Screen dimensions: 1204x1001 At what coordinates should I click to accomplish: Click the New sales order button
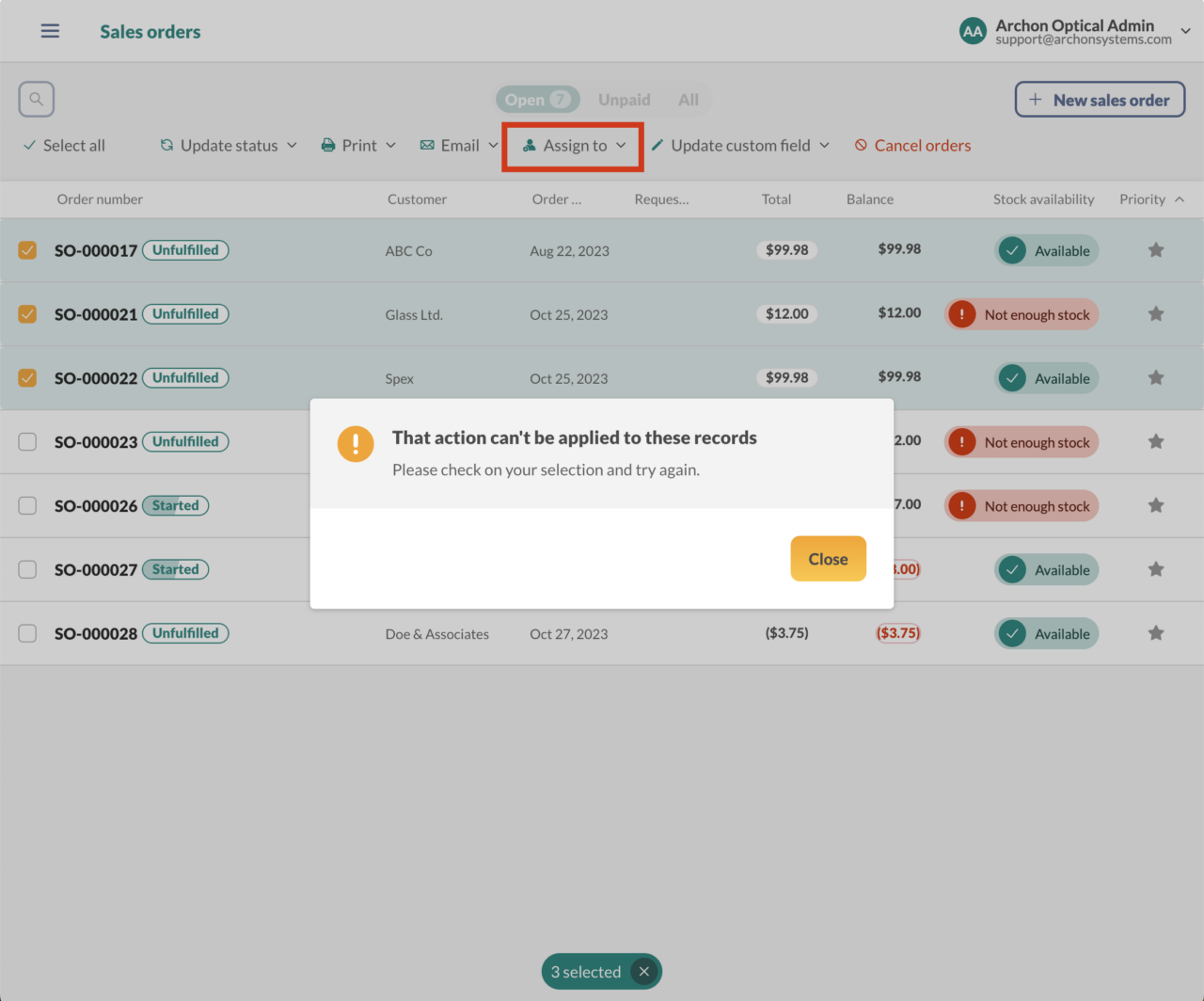tap(1100, 100)
